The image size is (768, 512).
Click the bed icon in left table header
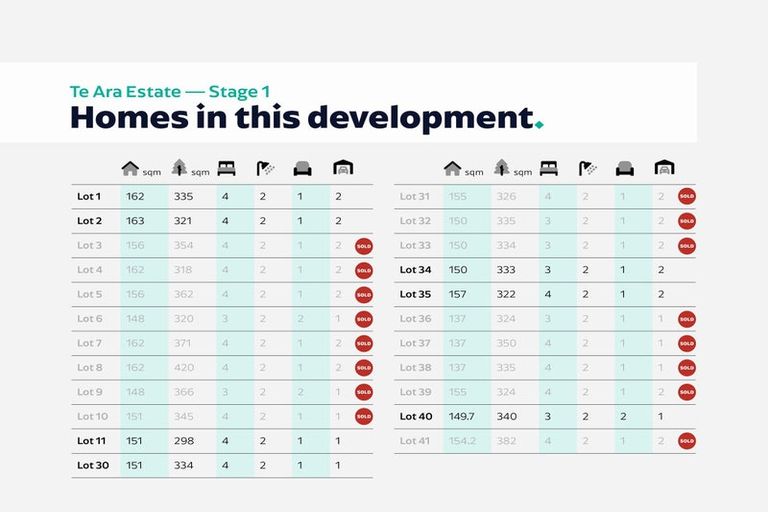[227, 168]
